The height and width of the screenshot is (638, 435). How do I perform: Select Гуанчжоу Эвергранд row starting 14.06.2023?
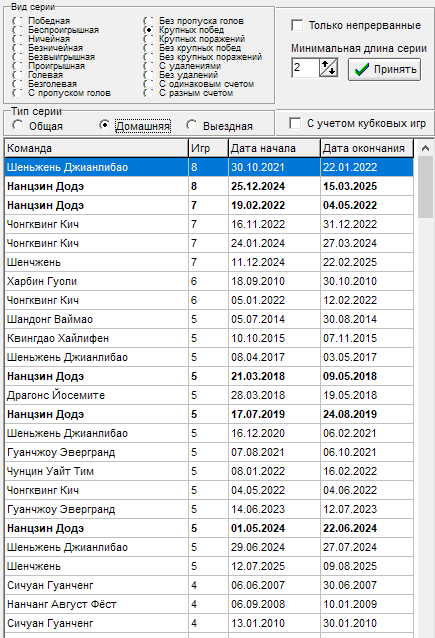click(209, 509)
